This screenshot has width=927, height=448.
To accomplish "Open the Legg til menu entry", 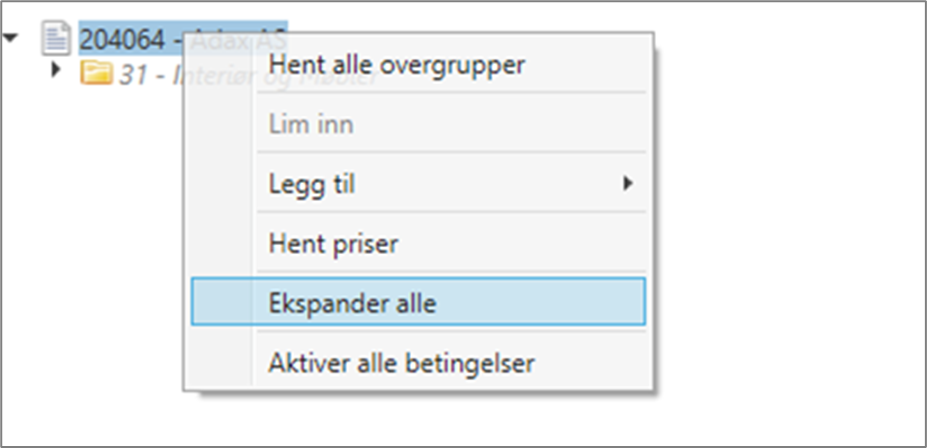I will (312, 184).
